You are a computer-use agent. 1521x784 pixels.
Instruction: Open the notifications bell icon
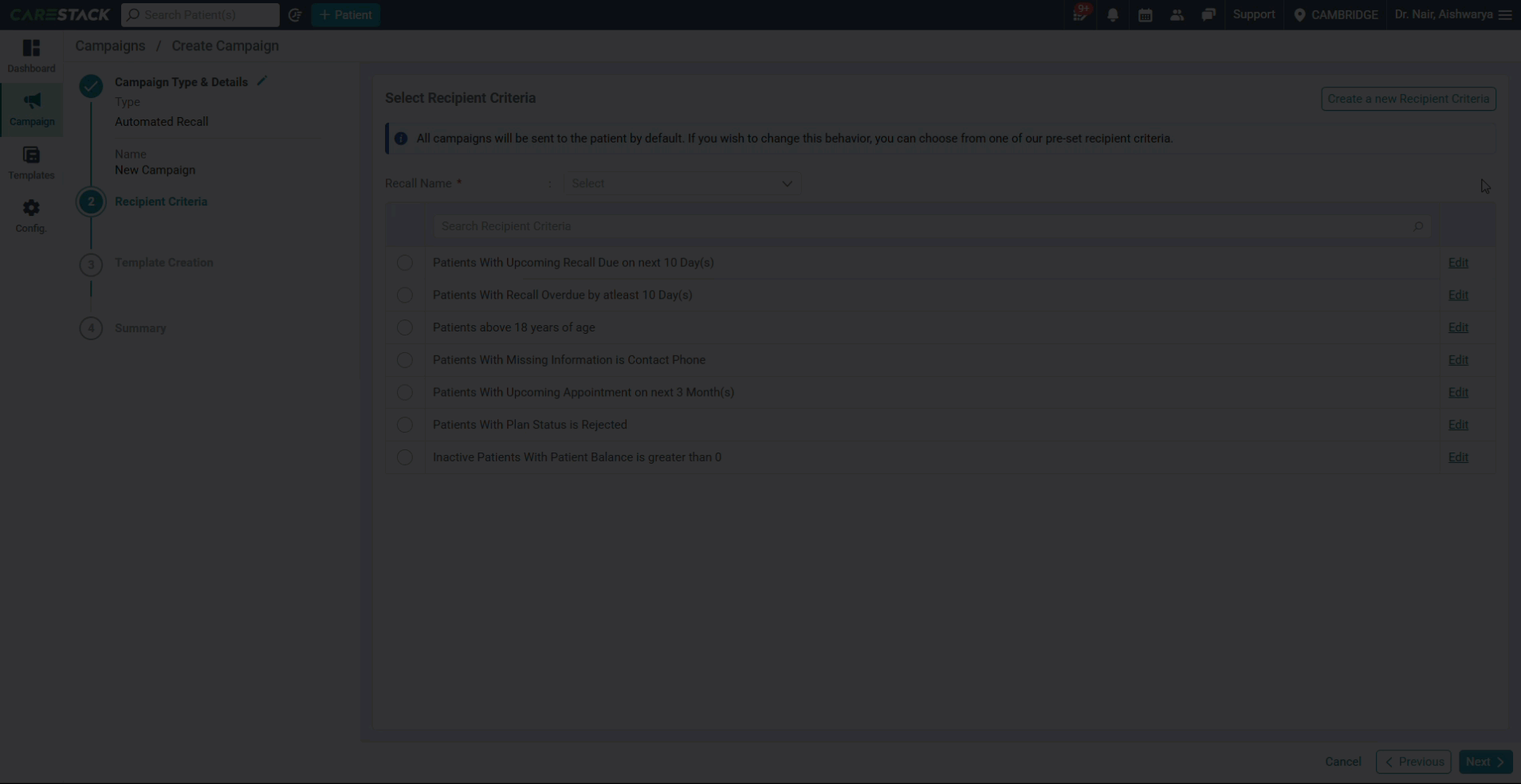tap(1112, 14)
